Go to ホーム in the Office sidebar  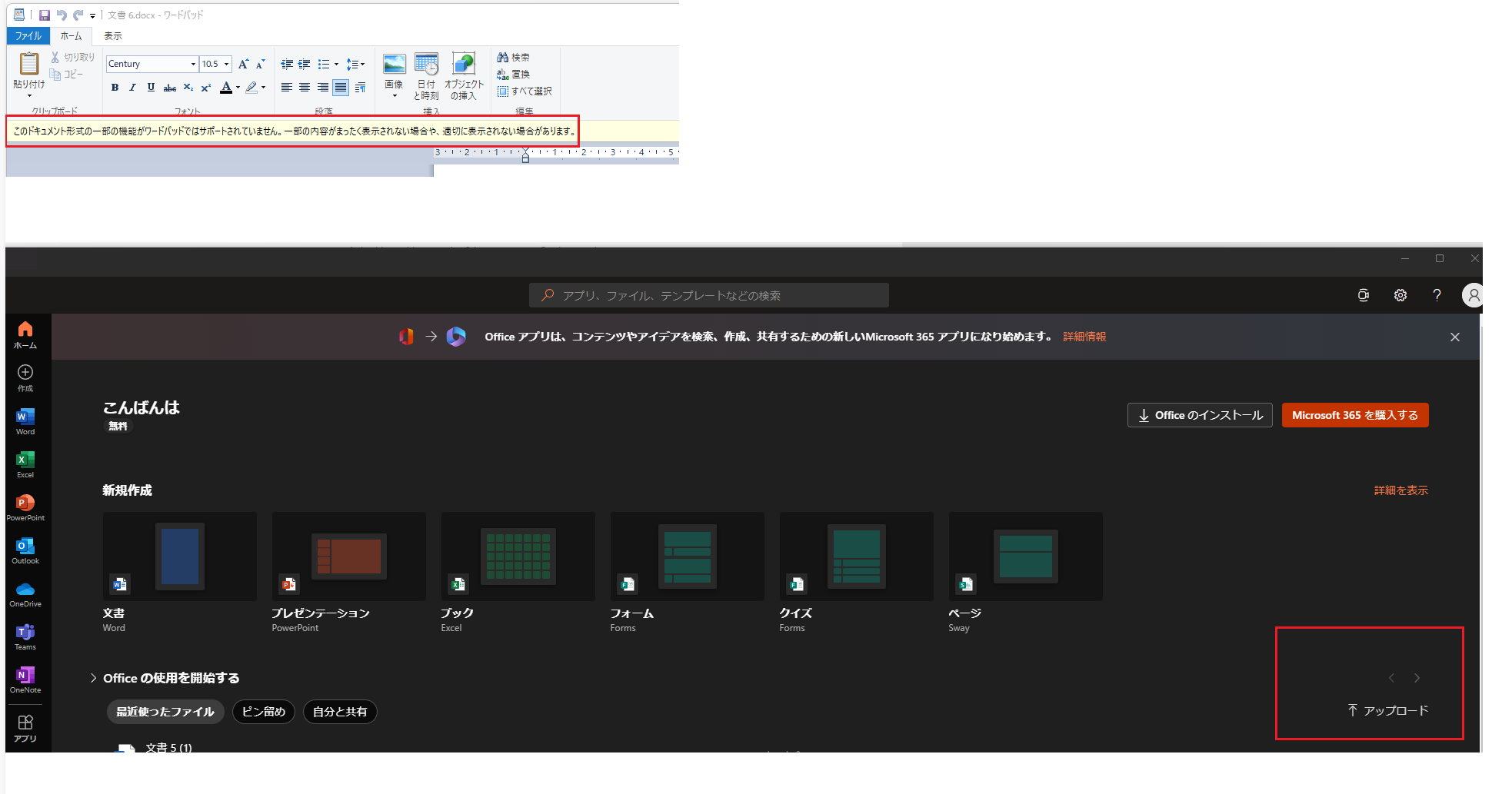pyautogui.click(x=25, y=335)
